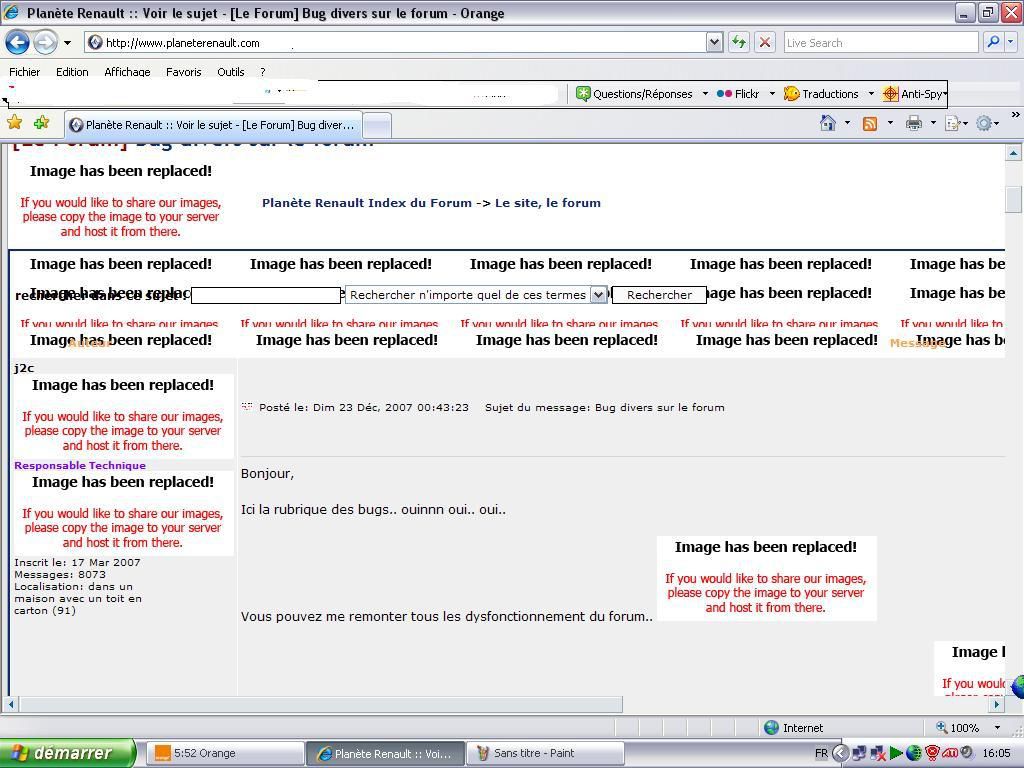
Task: Show more toolbar items with the chevron
Action: (1016, 115)
